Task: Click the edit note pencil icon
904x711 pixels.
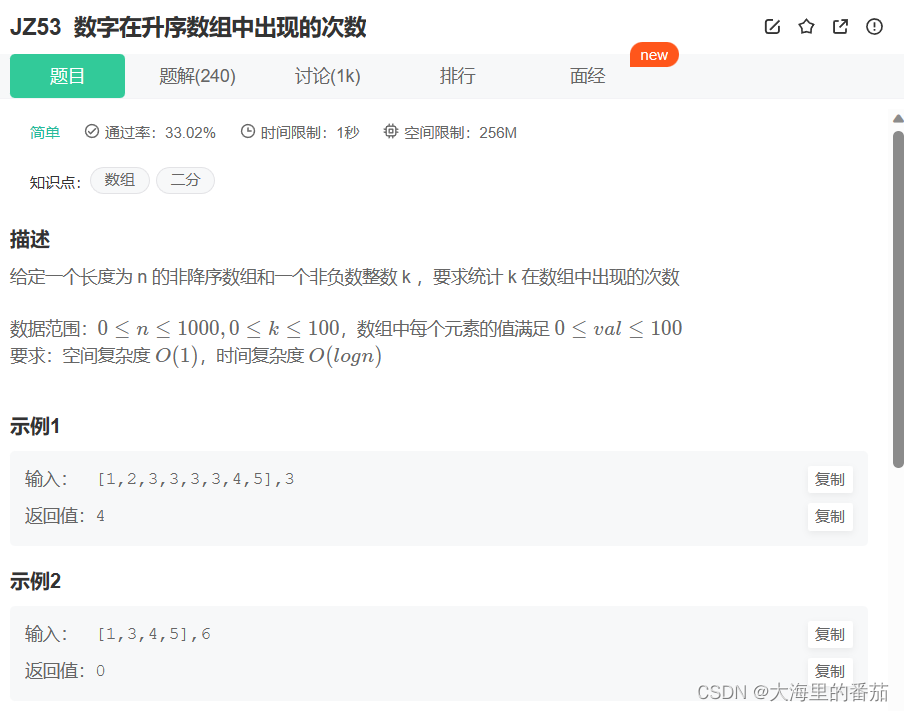Action: coord(772,27)
